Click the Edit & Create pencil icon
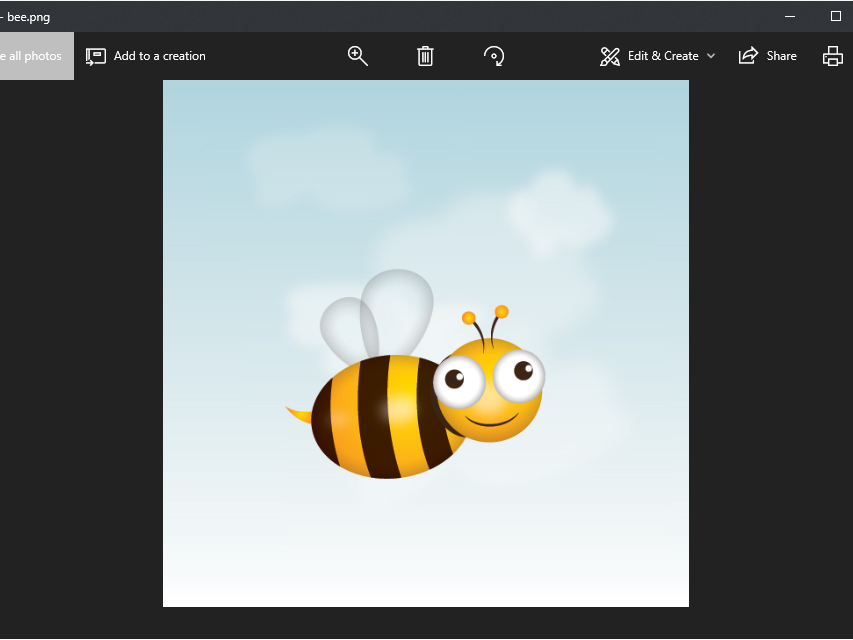The width and height of the screenshot is (853, 640). coord(610,56)
